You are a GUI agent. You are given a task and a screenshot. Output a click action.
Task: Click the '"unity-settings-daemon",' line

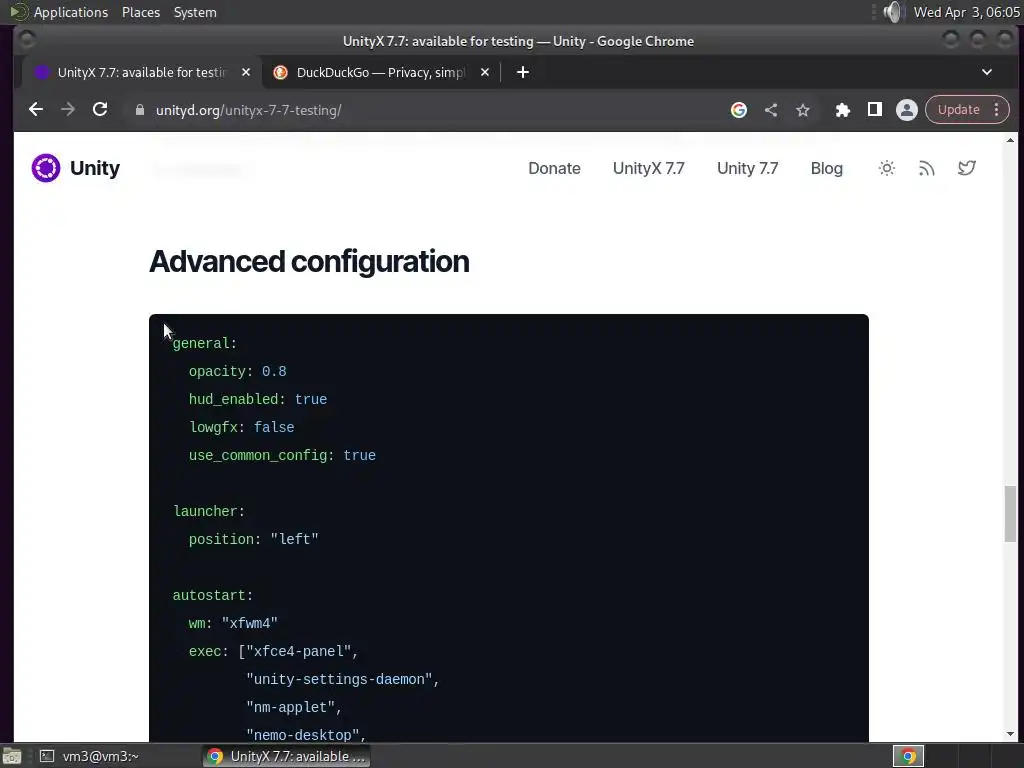coord(343,679)
